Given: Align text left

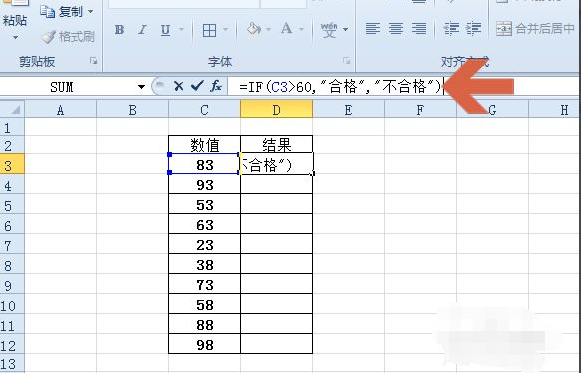Looking at the screenshot, I should (x=373, y=29).
